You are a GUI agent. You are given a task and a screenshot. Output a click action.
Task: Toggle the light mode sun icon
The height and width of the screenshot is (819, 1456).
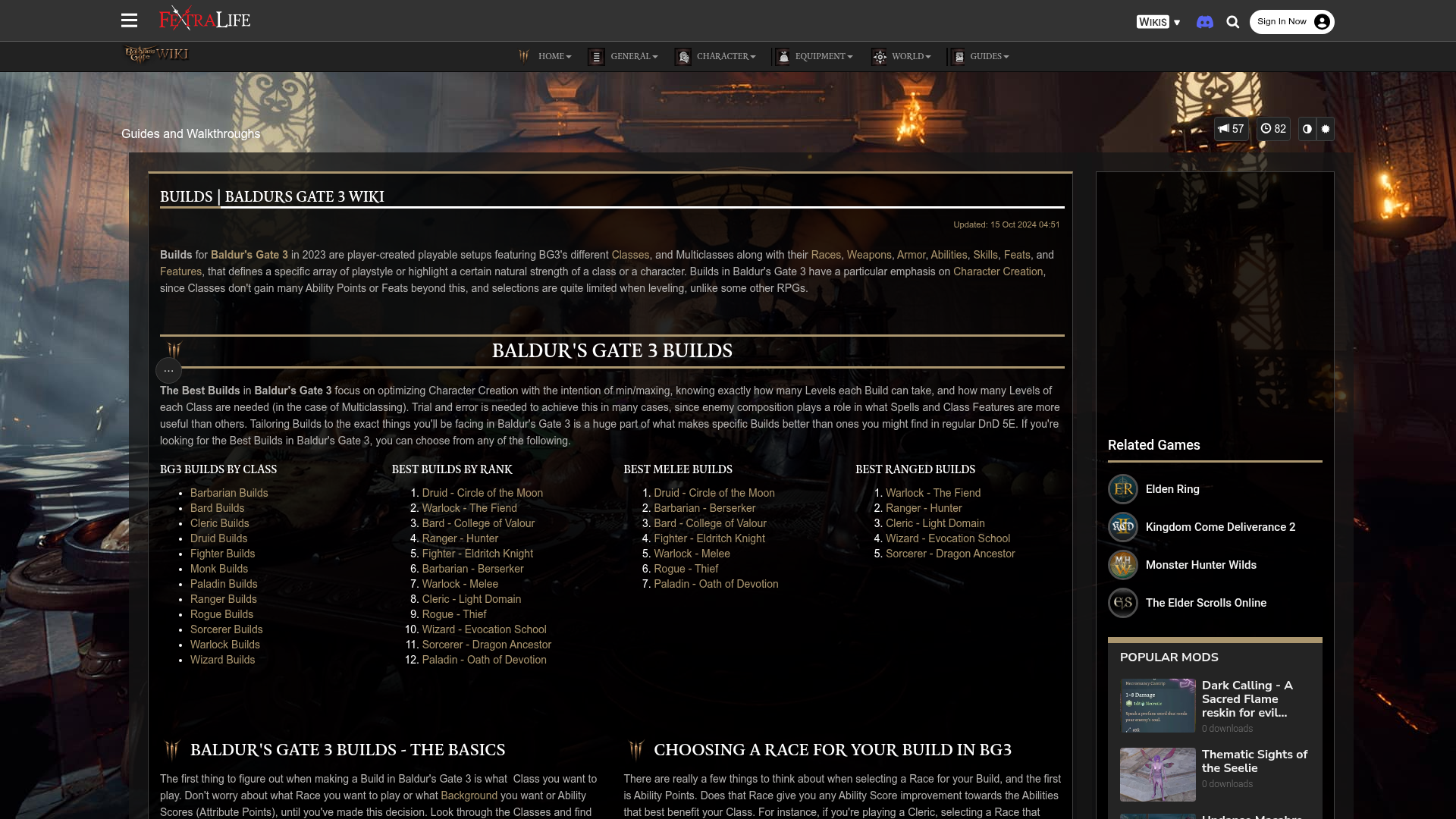pos(1326,129)
